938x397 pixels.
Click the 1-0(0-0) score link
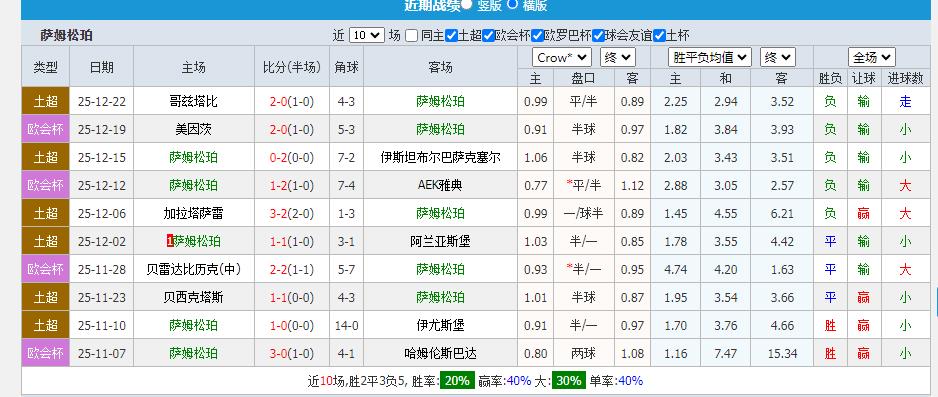291,326
